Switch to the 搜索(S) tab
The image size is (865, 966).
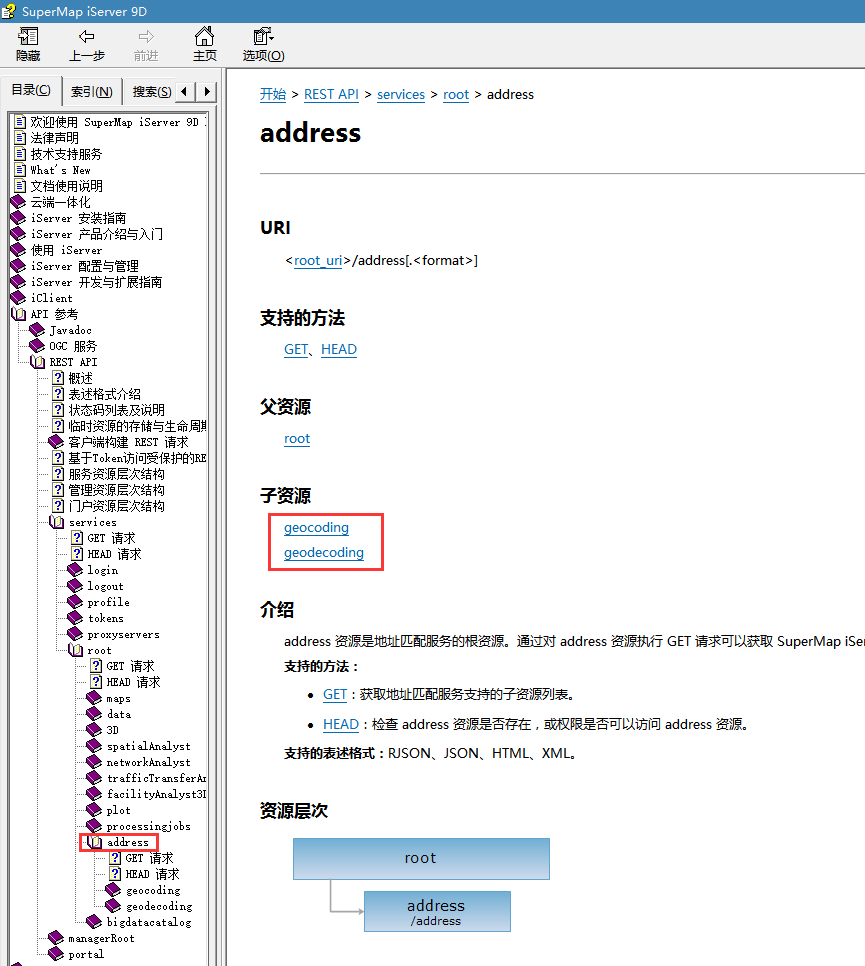point(152,92)
